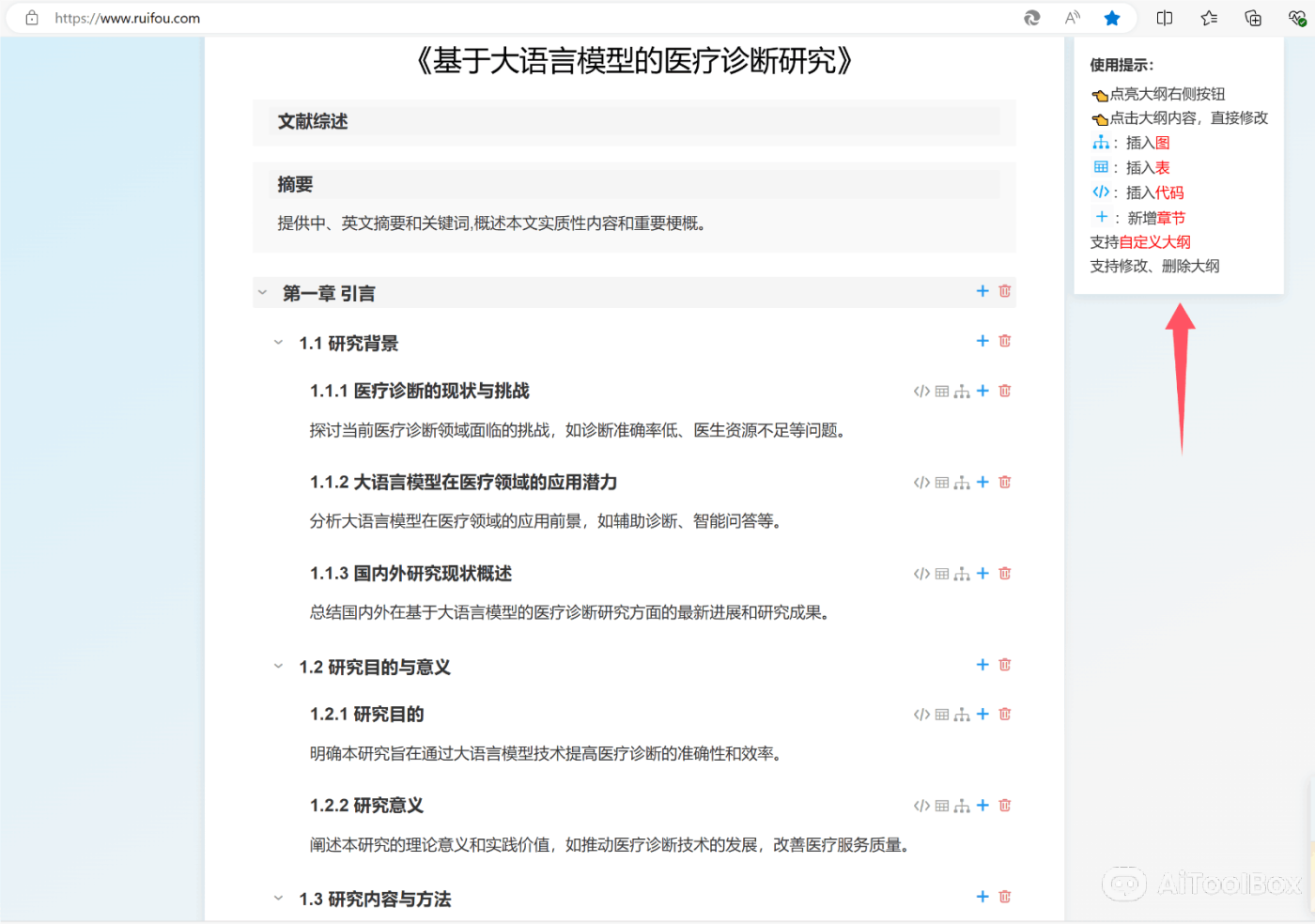Click the browser refresh icon
1315x924 pixels.
(x=1031, y=17)
